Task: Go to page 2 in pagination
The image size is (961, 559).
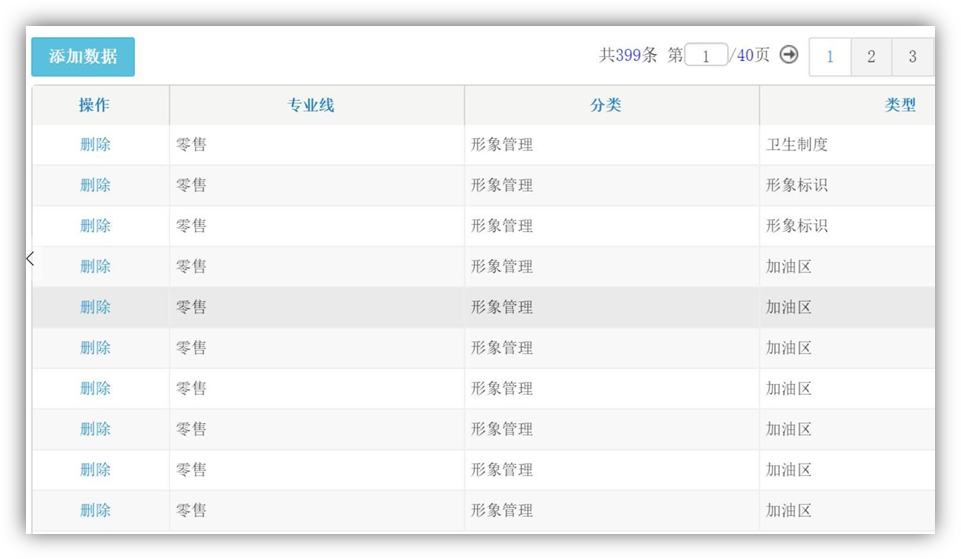Action: [x=871, y=57]
